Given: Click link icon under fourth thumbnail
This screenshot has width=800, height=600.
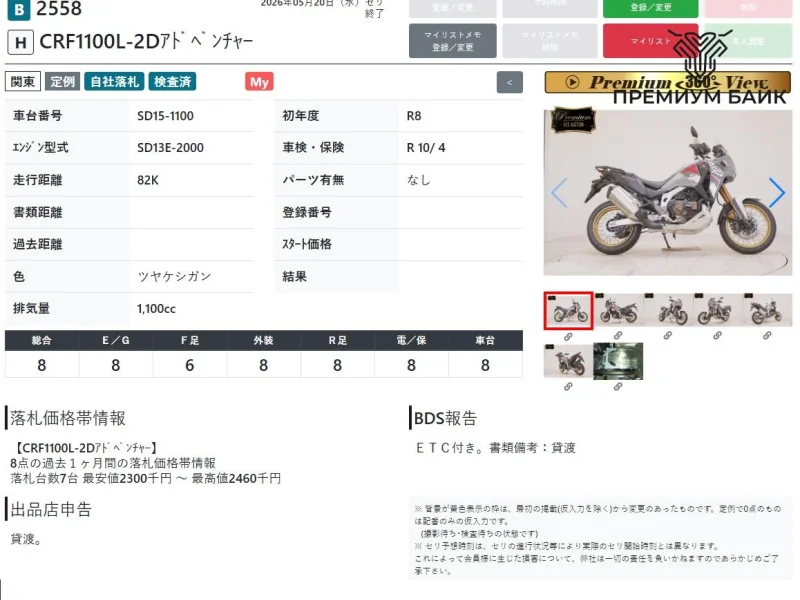Looking at the screenshot, I should [717, 336].
